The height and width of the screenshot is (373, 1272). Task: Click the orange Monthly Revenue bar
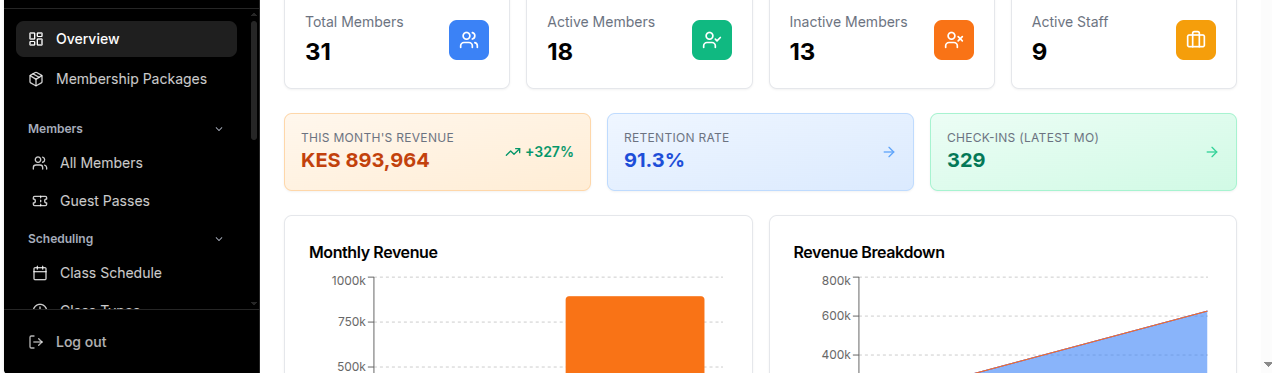[635, 335]
